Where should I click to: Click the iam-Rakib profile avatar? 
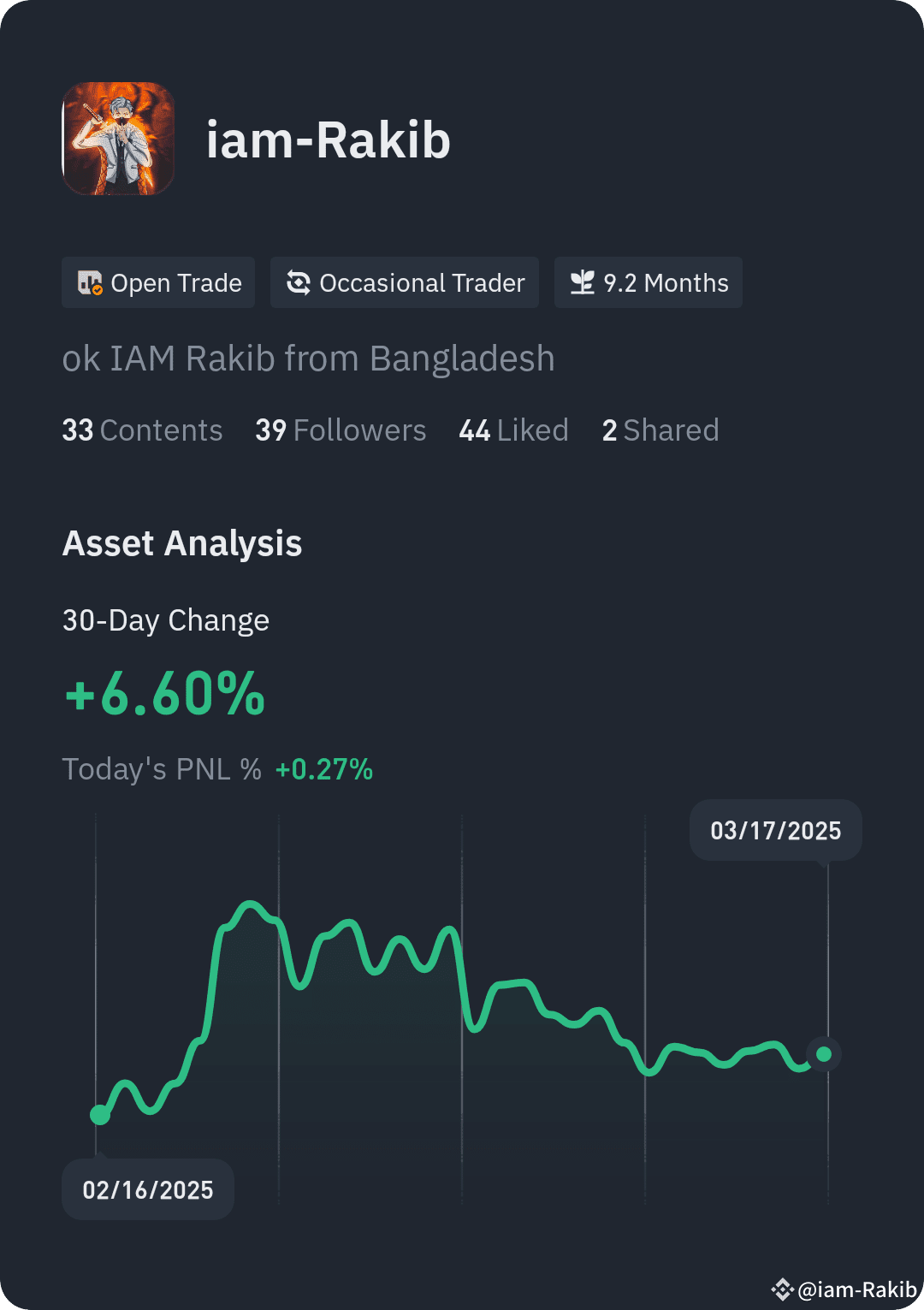118,139
